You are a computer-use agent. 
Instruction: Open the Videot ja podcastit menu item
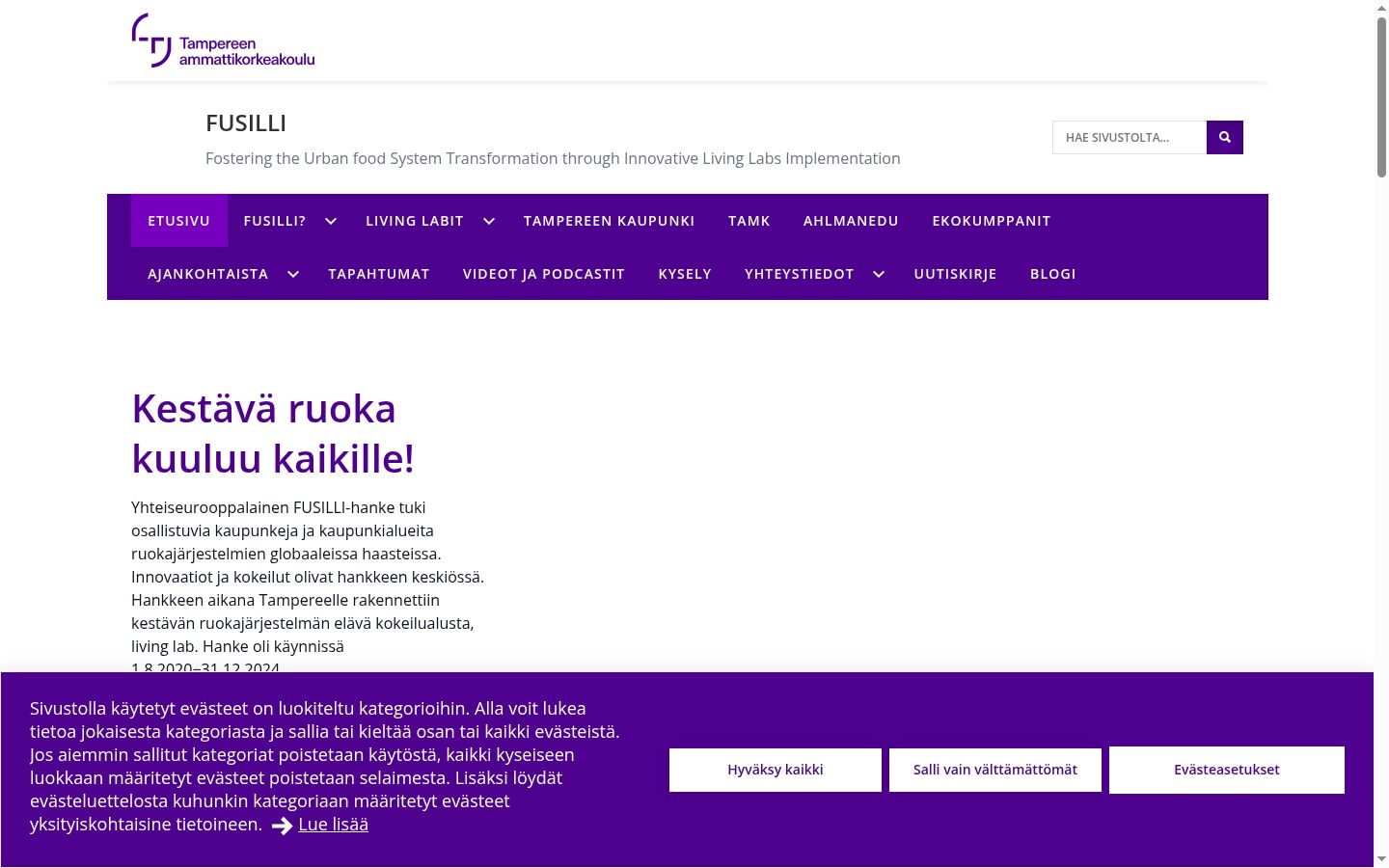click(x=544, y=274)
